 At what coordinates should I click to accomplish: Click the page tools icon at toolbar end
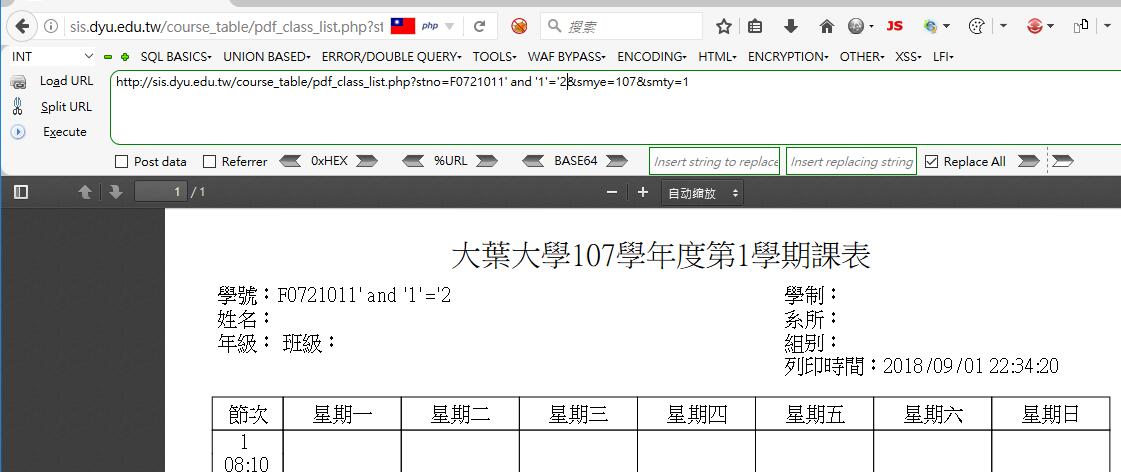[1081, 26]
